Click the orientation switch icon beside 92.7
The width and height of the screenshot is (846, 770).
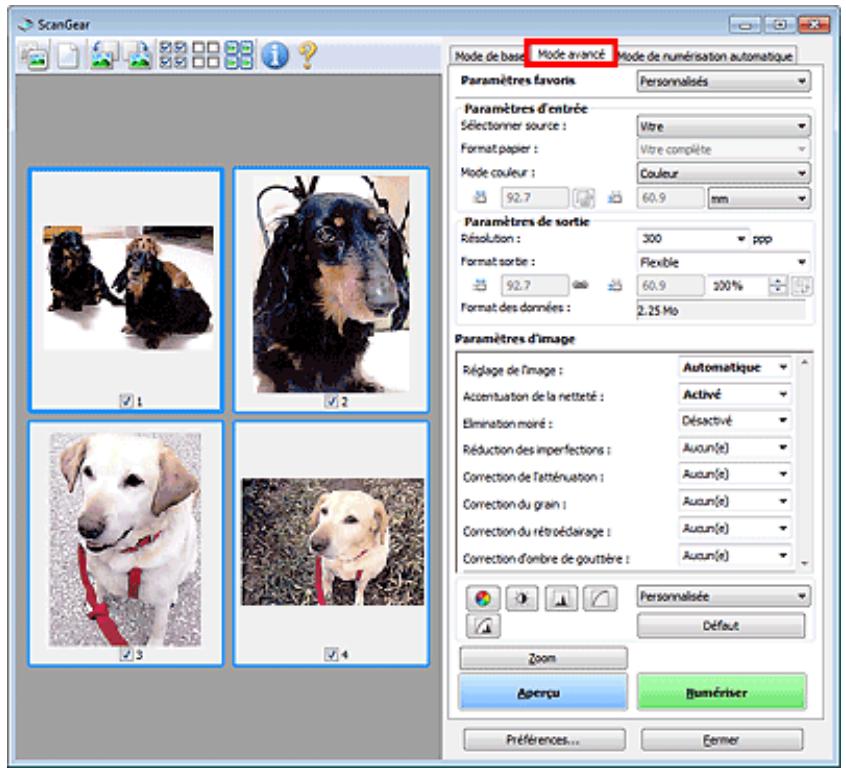click(583, 198)
